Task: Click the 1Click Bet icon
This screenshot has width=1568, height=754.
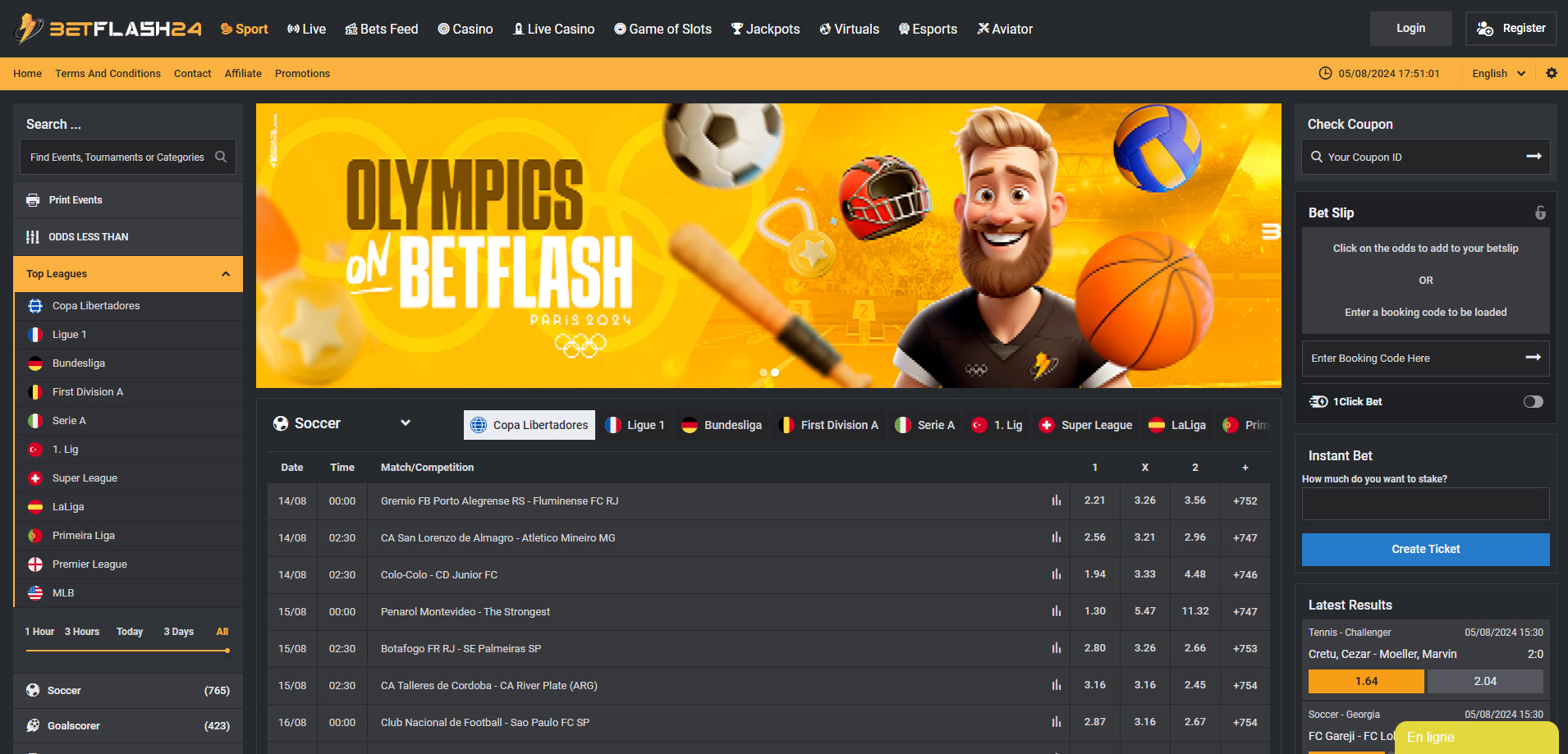Action: [1318, 401]
